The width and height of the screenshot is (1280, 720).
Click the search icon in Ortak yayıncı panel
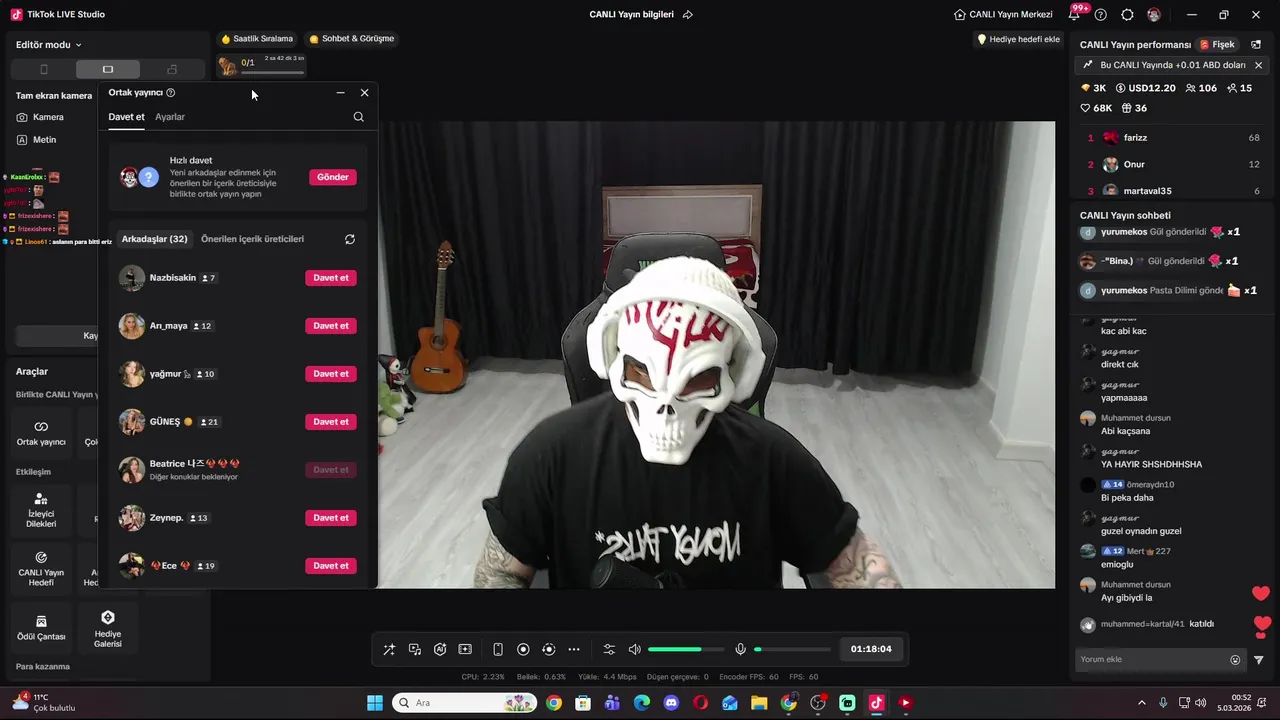[x=359, y=117]
